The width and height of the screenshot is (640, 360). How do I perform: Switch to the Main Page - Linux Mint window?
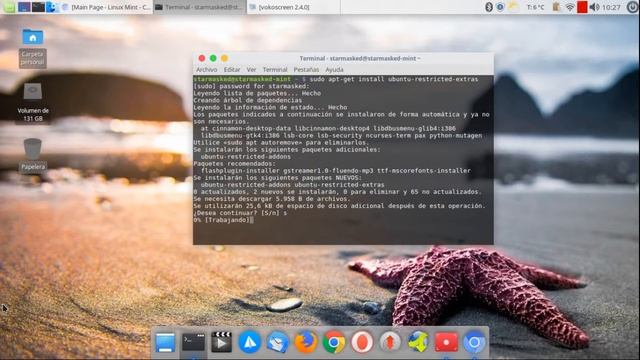pos(106,7)
